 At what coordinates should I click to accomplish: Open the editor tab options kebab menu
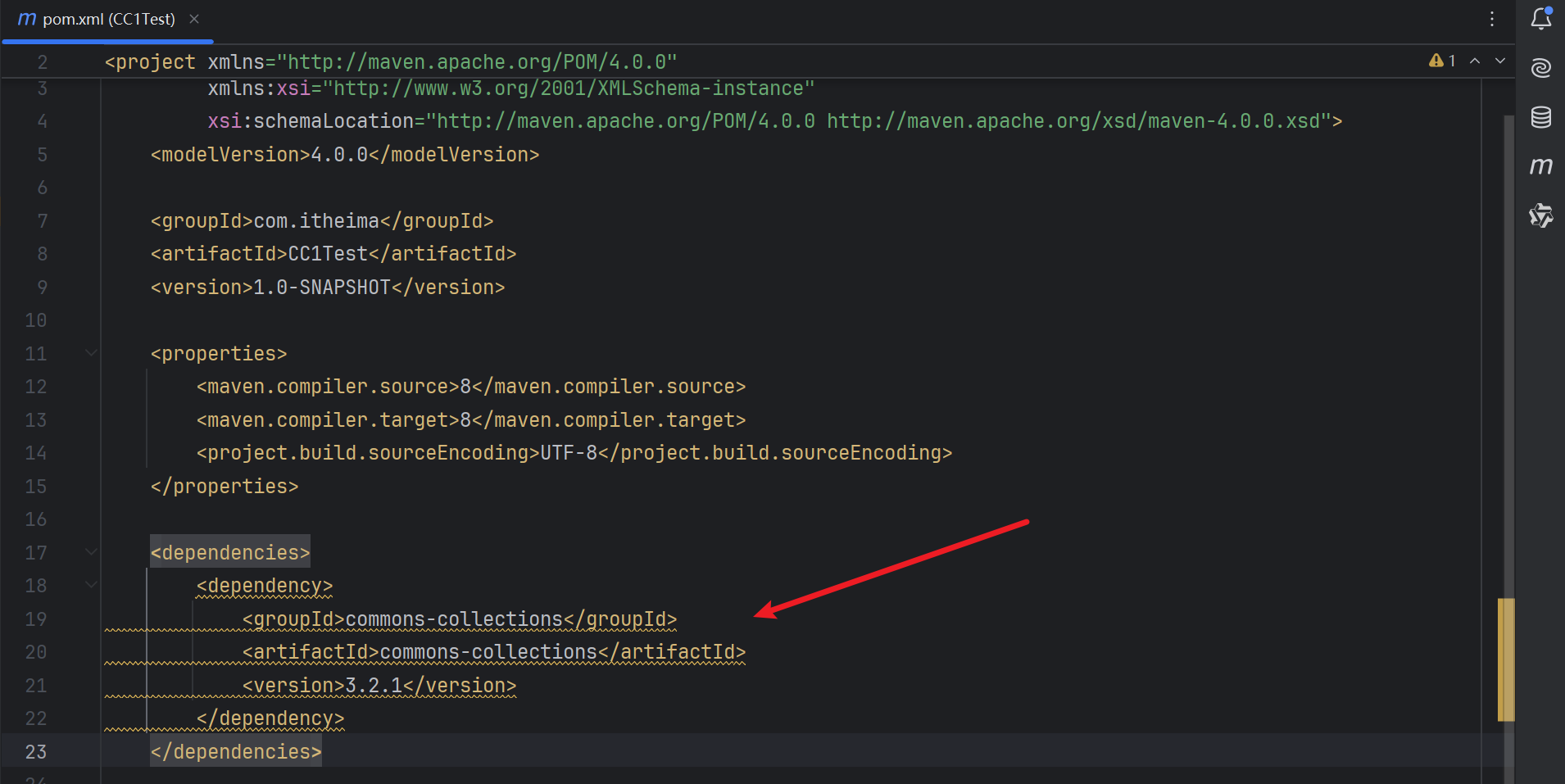click(1492, 19)
